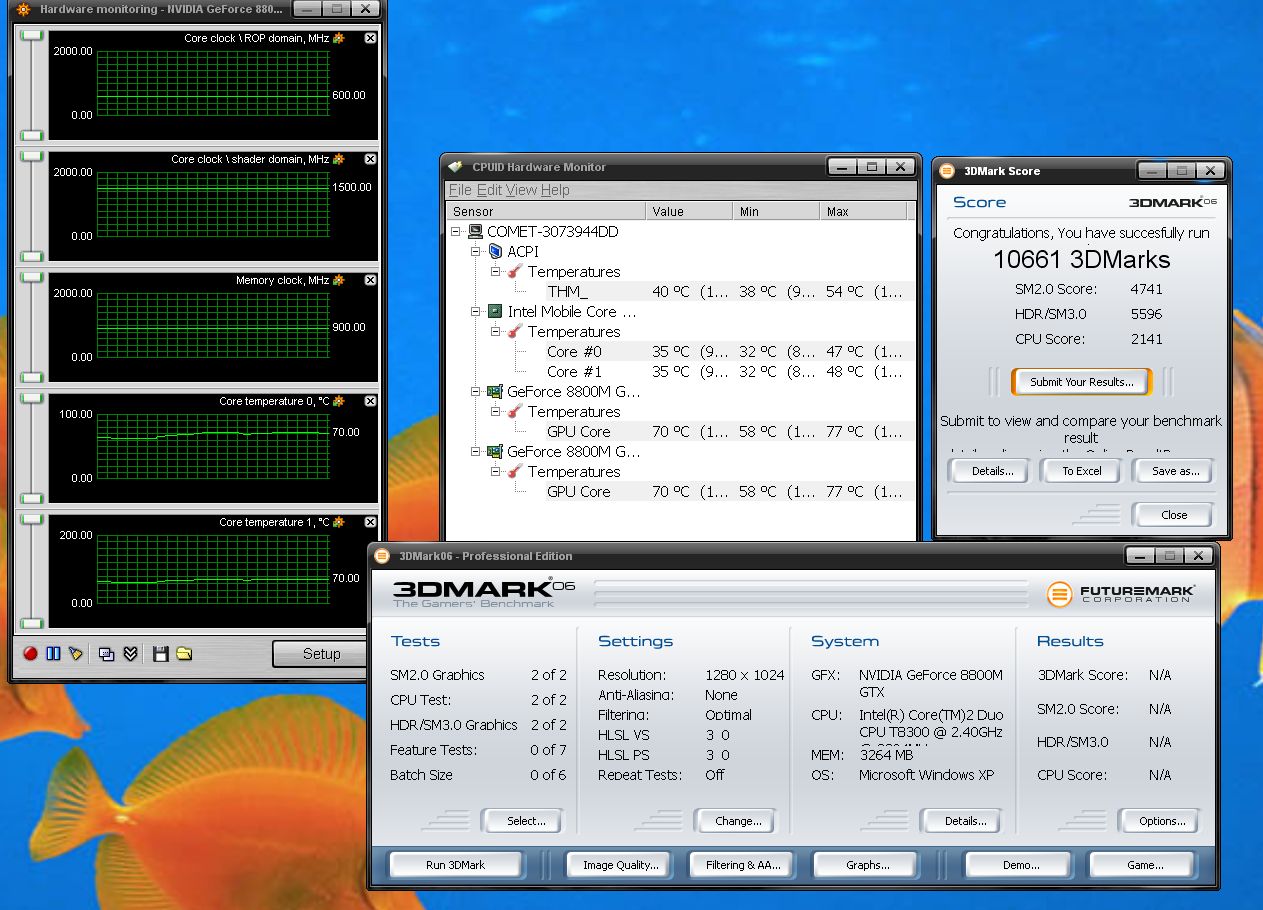Click the overlapping windows icon in monitoring toolbar
Viewport: 1263px width, 910px height.
coord(107,654)
